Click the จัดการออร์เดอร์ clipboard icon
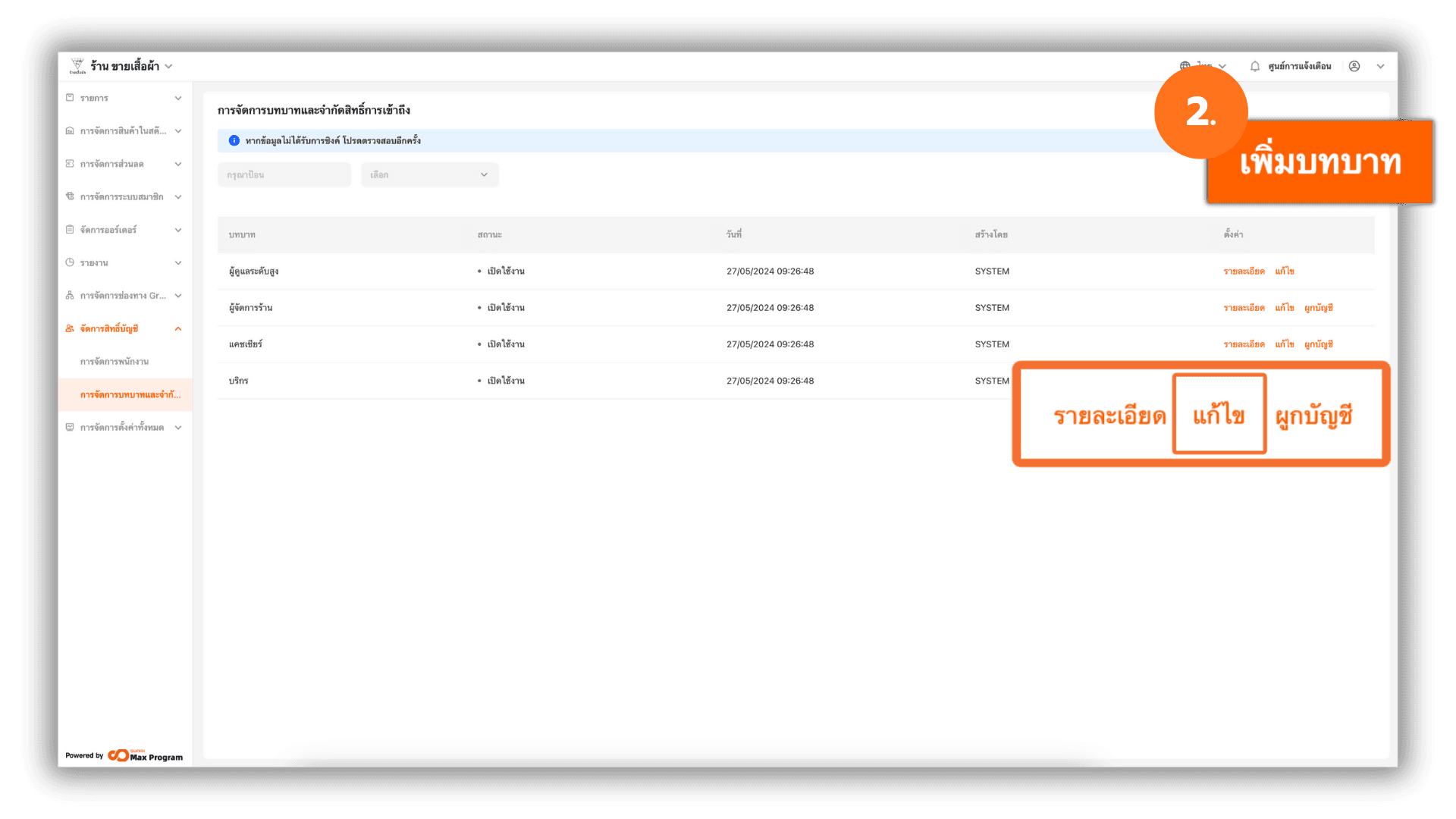This screenshot has width=1456, height=819. tap(70, 230)
